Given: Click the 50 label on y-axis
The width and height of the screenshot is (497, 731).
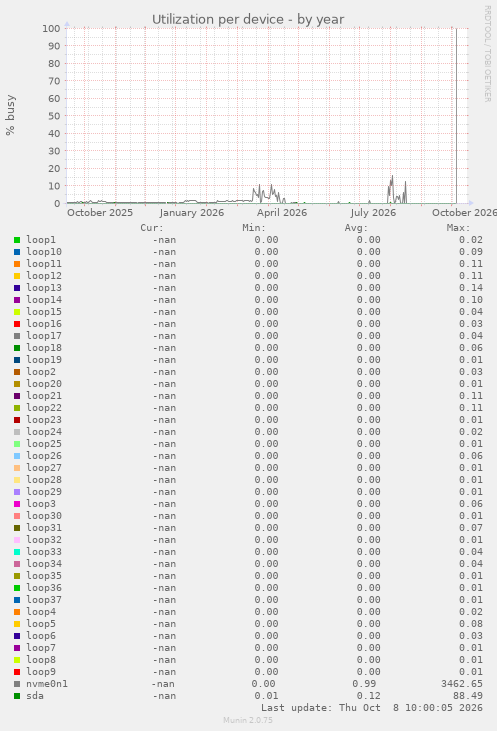Looking at the screenshot, I should coord(54,116).
